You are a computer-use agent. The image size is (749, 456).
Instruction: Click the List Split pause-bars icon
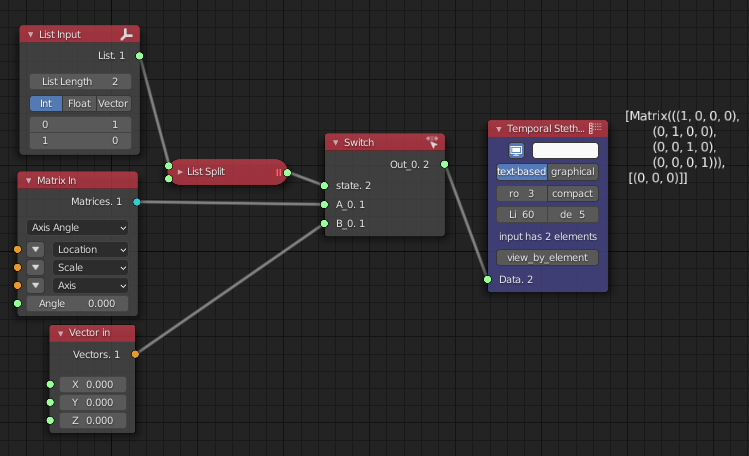tap(278, 172)
